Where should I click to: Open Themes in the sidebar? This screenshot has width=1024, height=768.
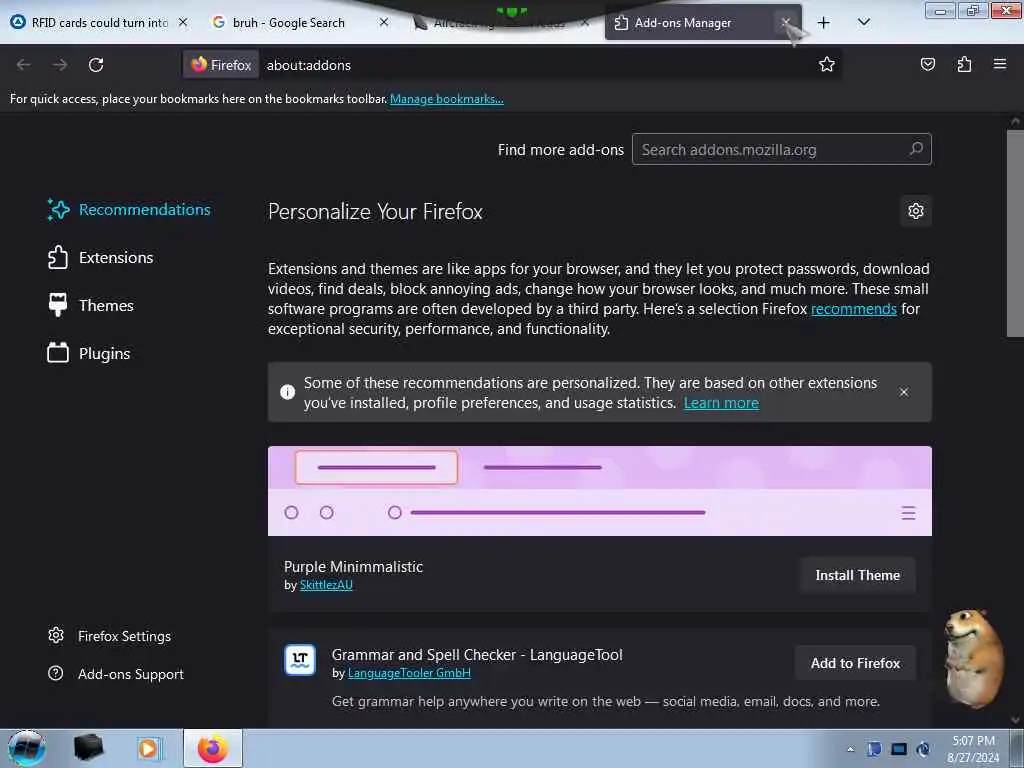point(91,305)
